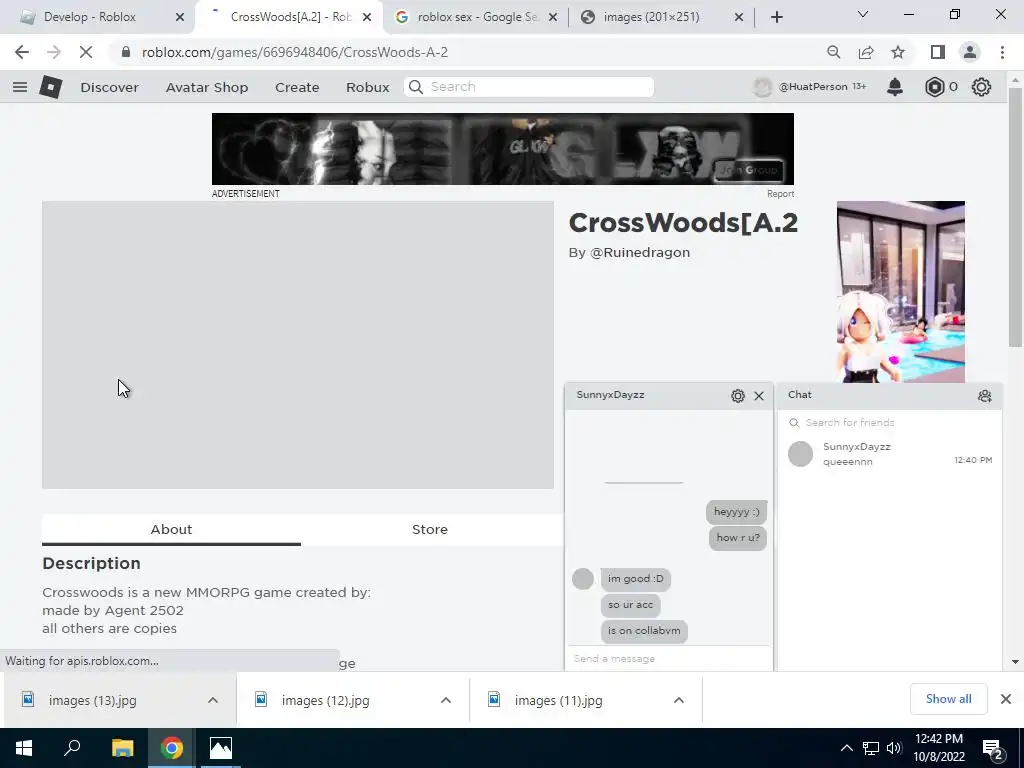1024x768 pixels.
Task: Open downloaded images (11).jpg
Action: [x=558, y=701]
